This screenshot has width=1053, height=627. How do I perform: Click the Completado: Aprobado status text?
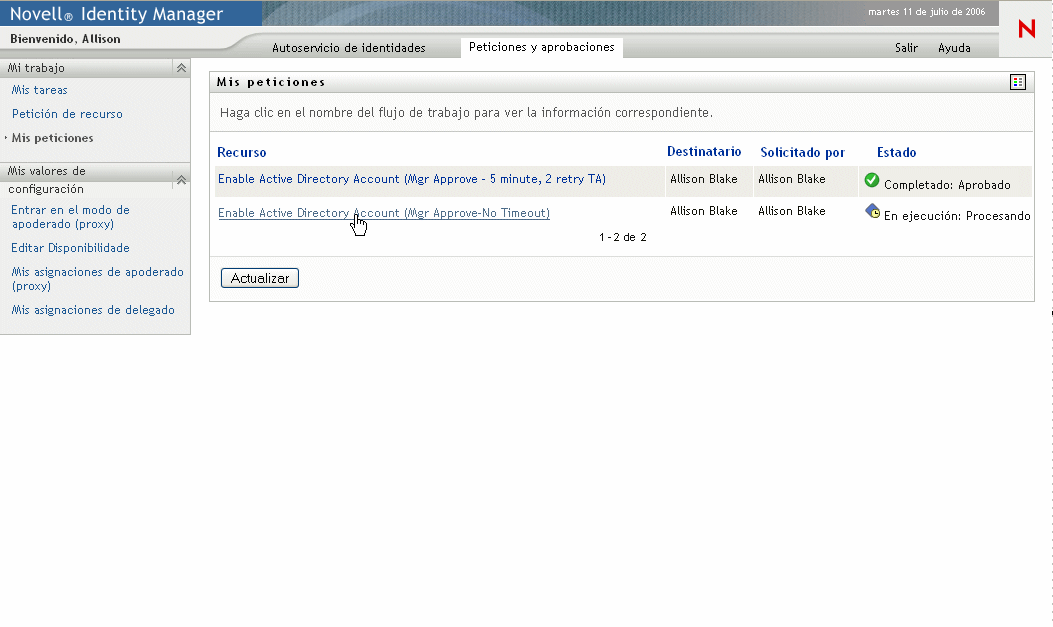click(947, 185)
